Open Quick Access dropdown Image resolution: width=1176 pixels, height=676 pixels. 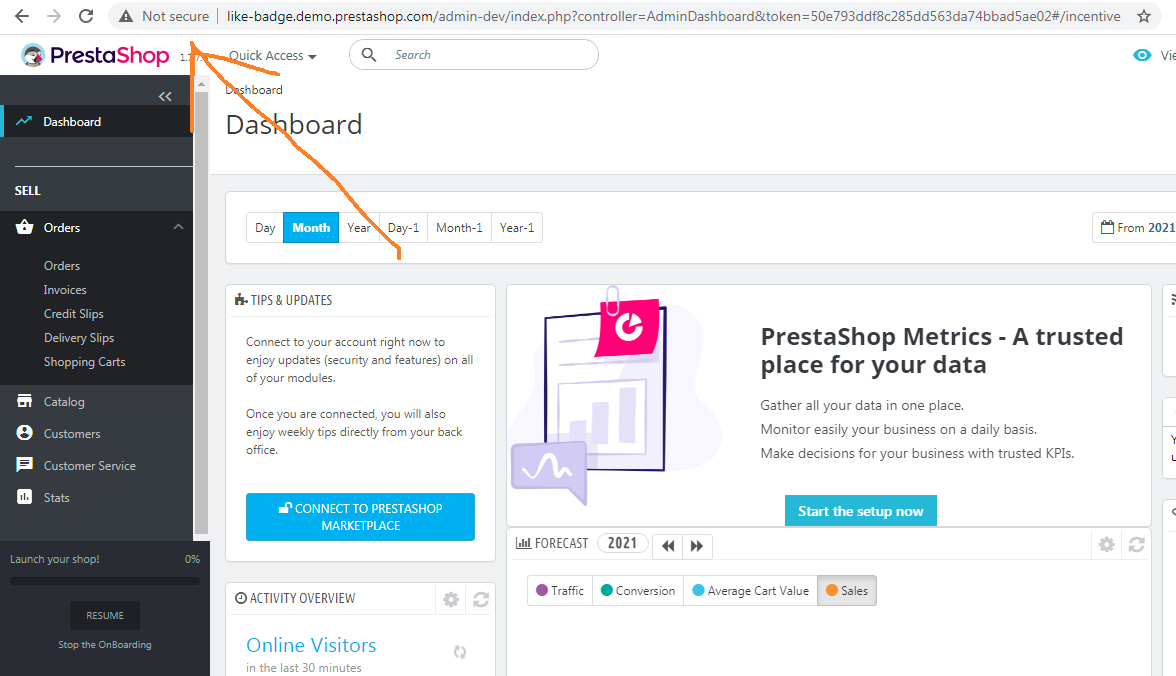pos(272,56)
